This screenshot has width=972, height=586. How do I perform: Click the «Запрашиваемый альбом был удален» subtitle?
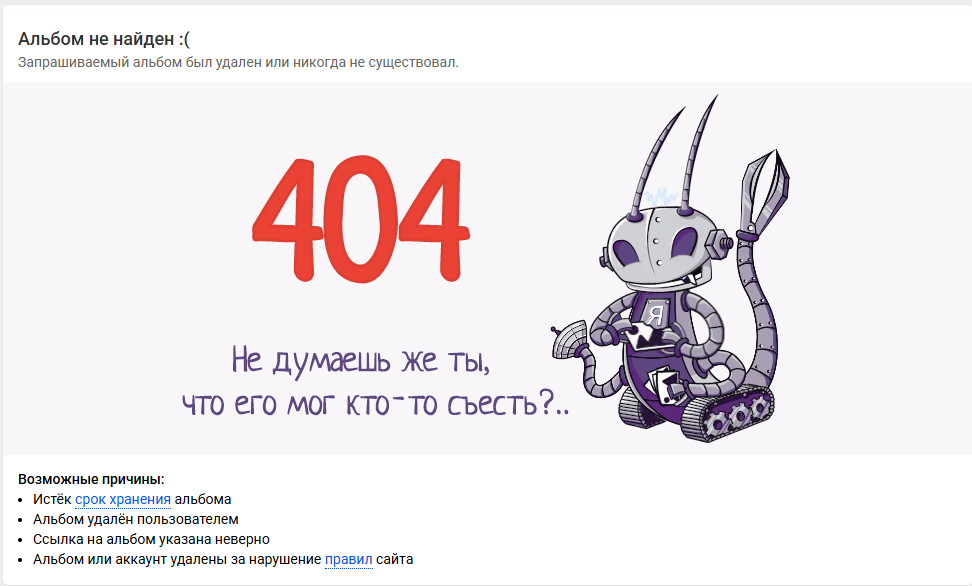239,63
